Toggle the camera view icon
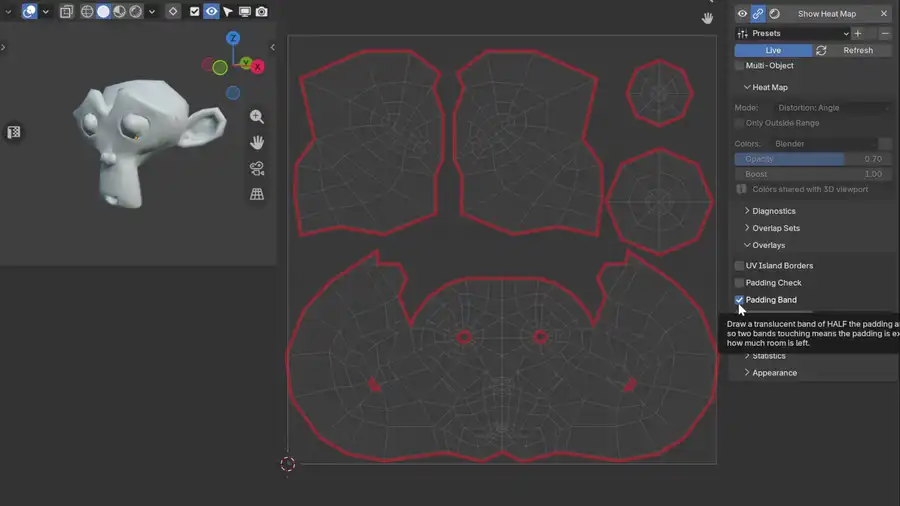 pyautogui.click(x=257, y=168)
